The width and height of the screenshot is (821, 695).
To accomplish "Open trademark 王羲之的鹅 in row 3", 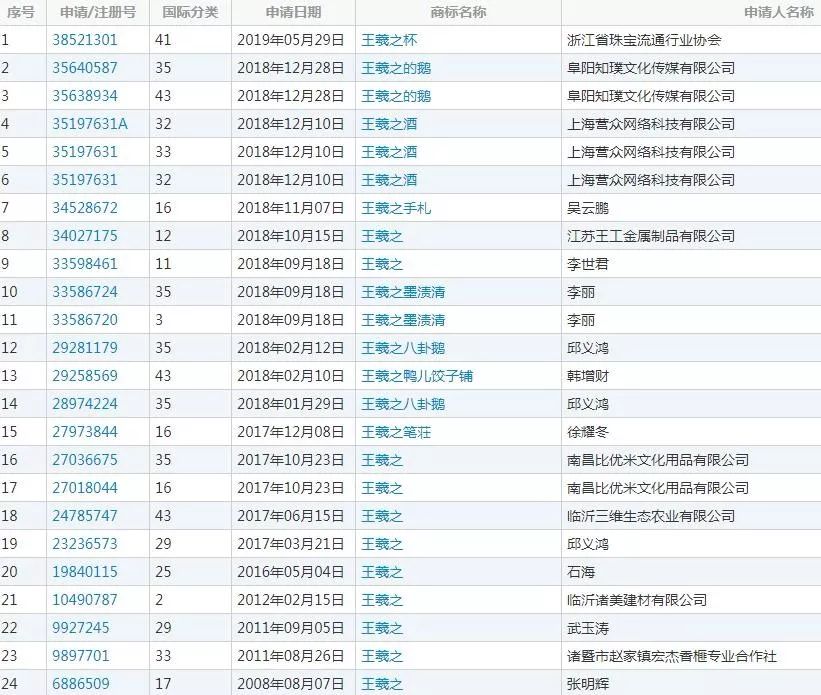I will (396, 96).
